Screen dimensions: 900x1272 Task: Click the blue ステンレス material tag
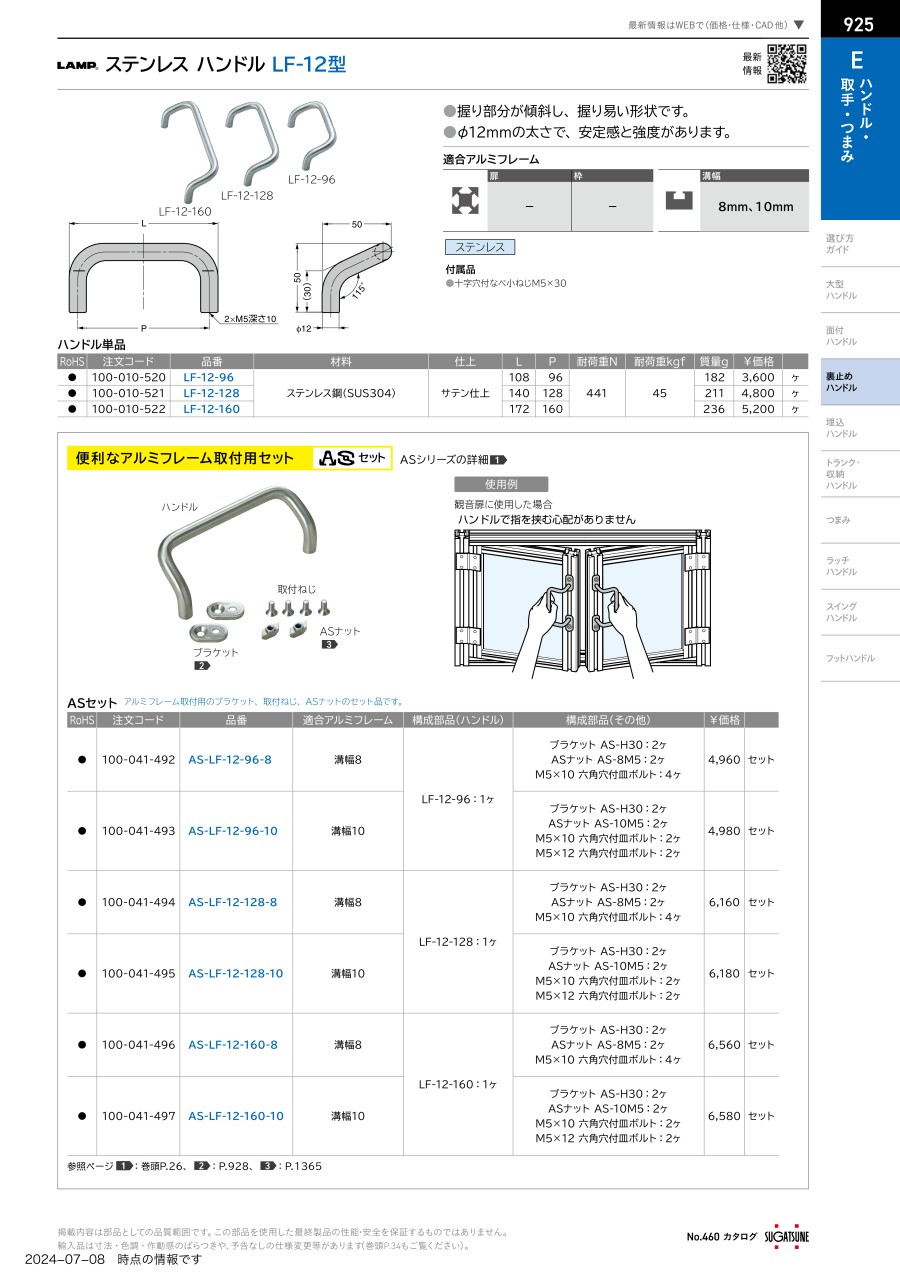(480, 247)
